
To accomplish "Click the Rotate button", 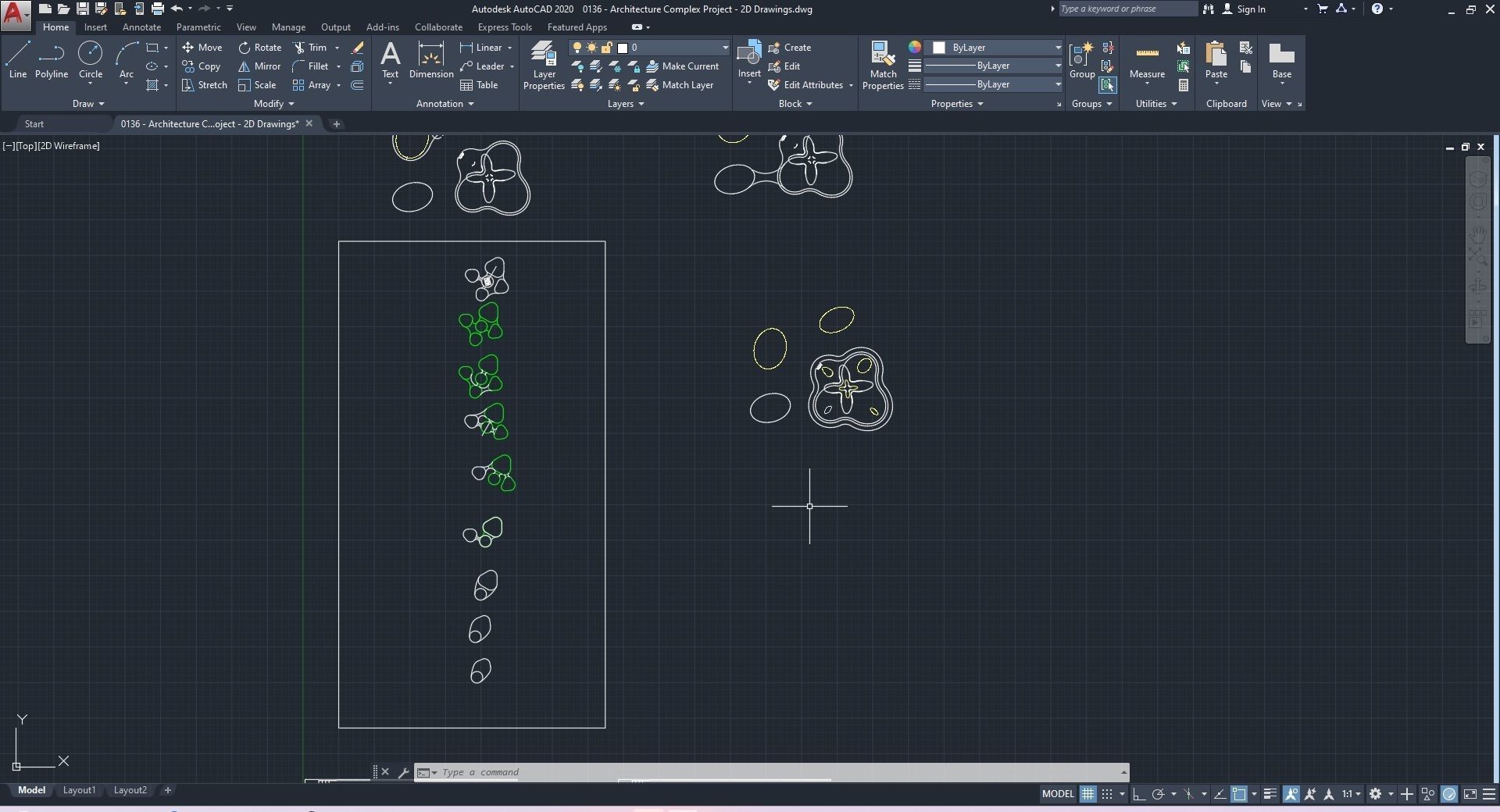I will tap(260, 48).
